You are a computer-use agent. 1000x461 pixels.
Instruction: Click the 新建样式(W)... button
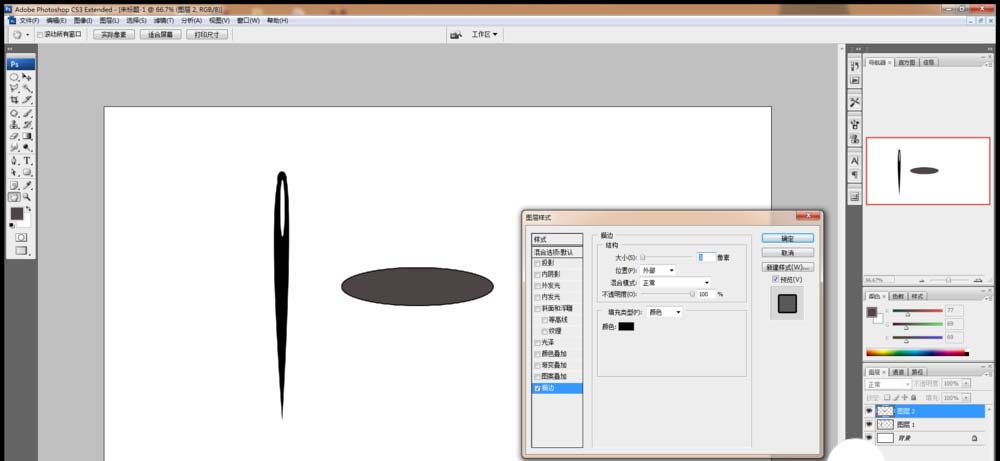pyautogui.click(x=788, y=267)
